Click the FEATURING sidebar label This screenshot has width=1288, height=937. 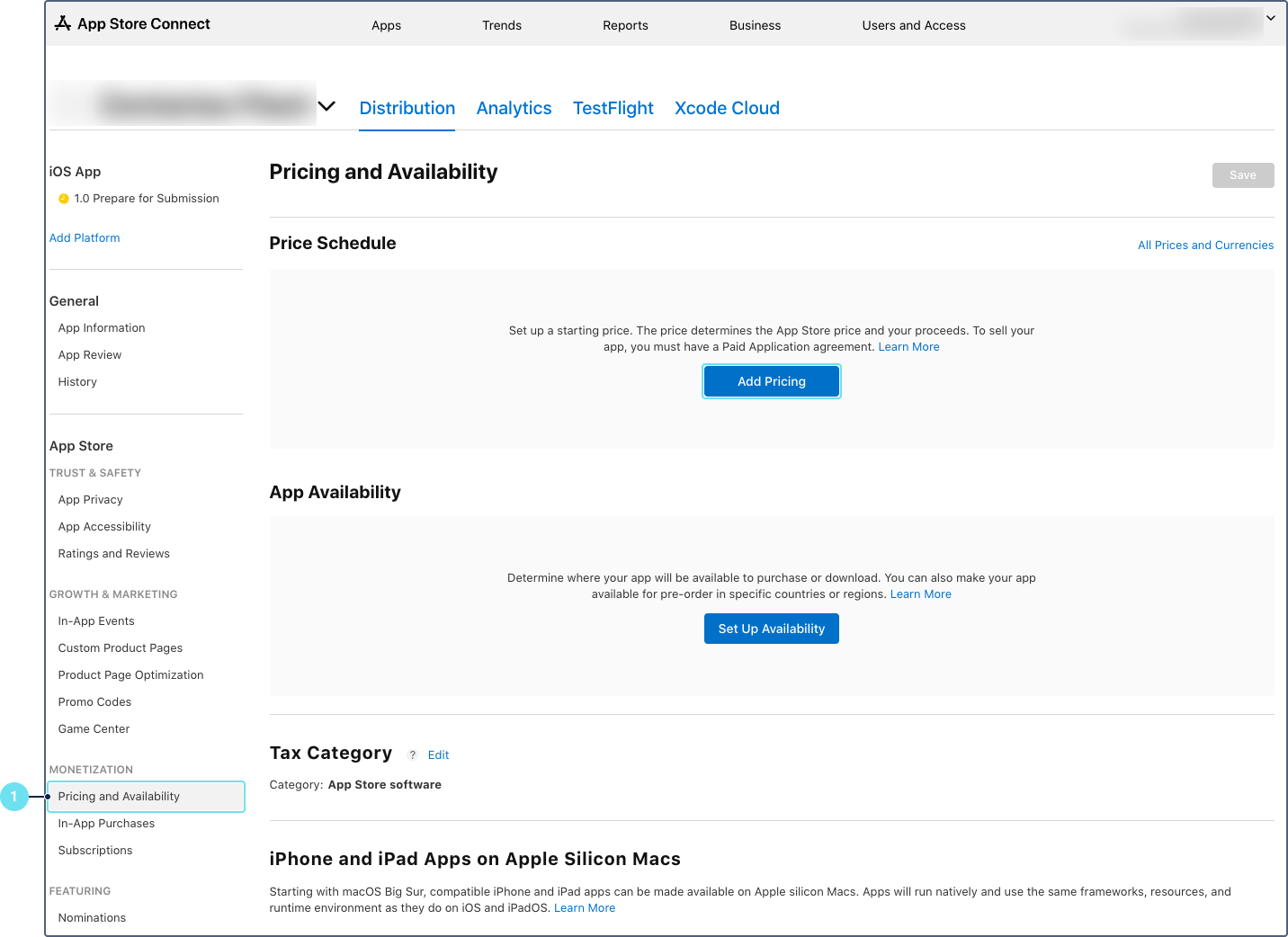(x=80, y=891)
